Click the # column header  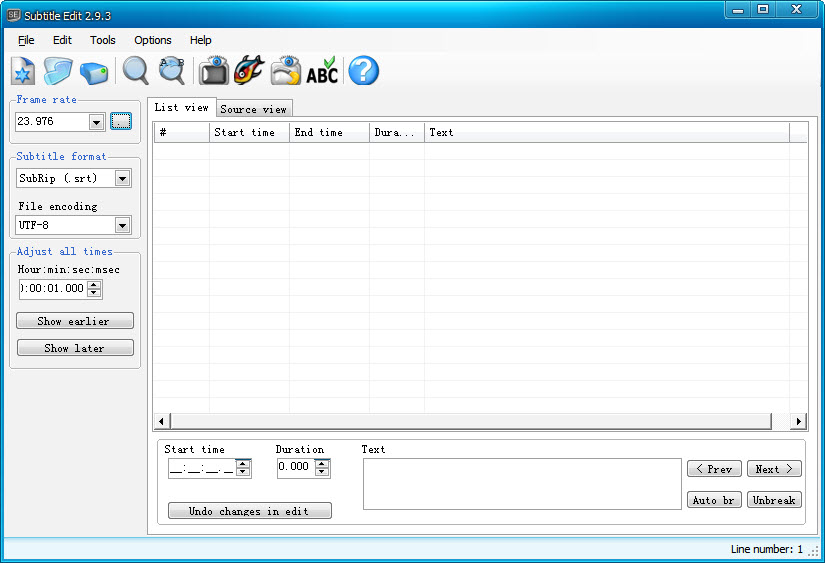point(182,133)
